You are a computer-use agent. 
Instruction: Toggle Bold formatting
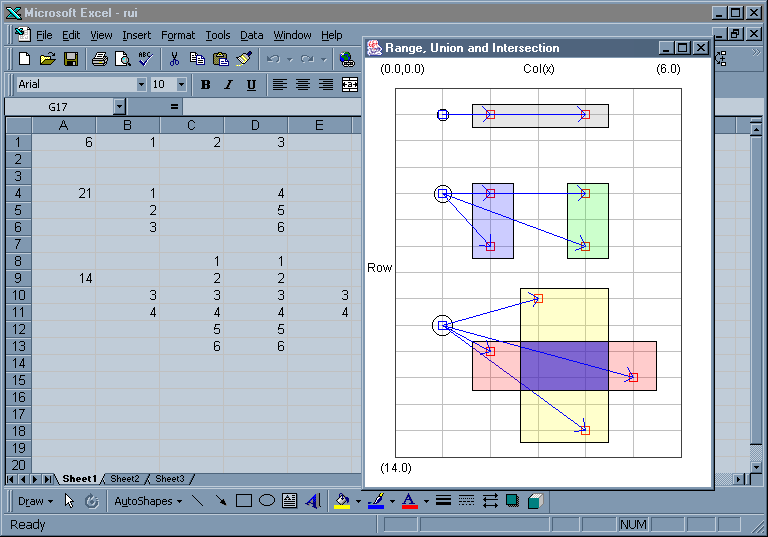coord(206,85)
